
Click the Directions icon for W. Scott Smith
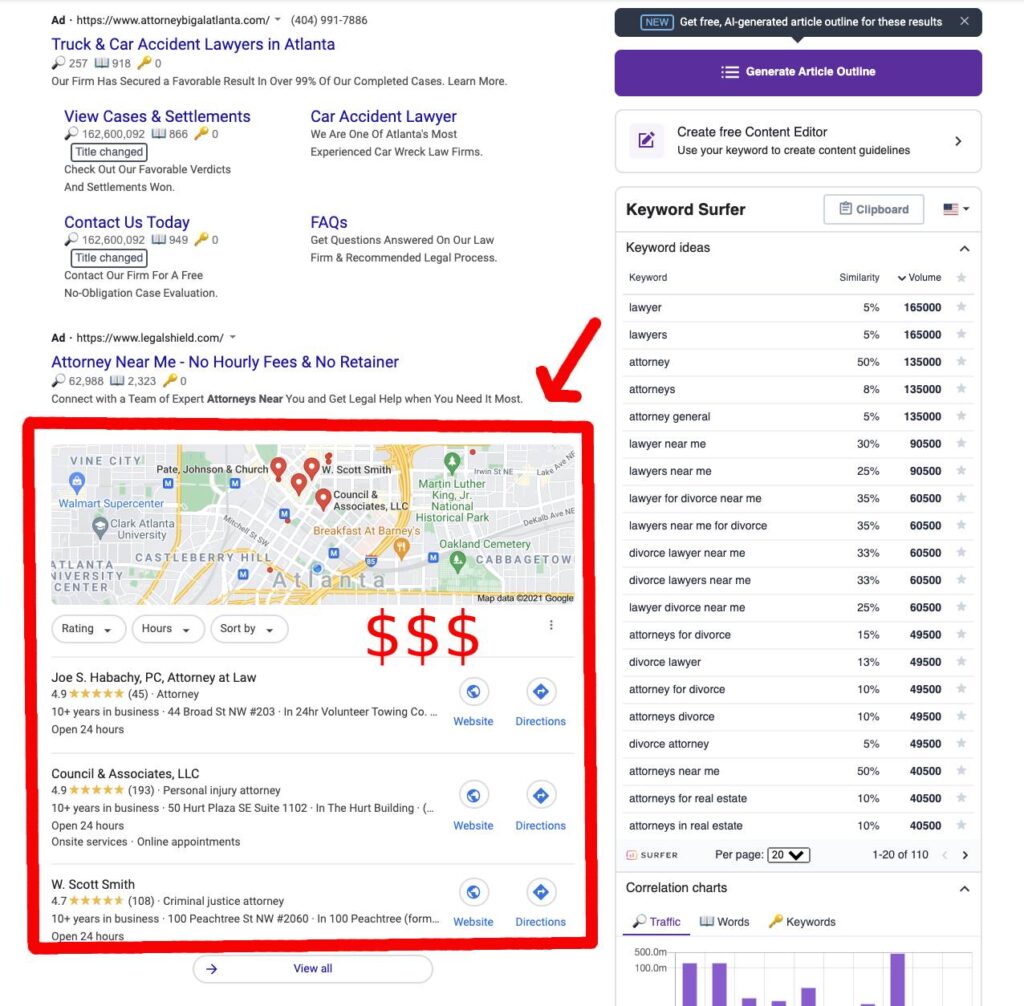coord(540,892)
